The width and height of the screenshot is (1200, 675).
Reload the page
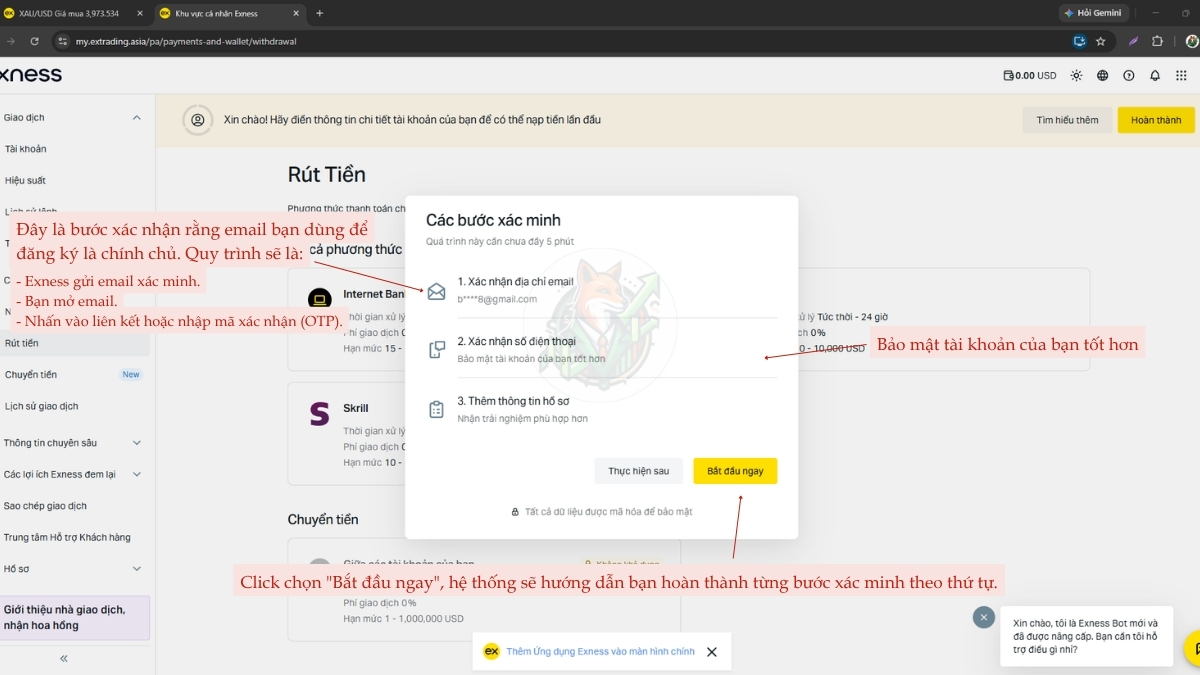(x=34, y=41)
